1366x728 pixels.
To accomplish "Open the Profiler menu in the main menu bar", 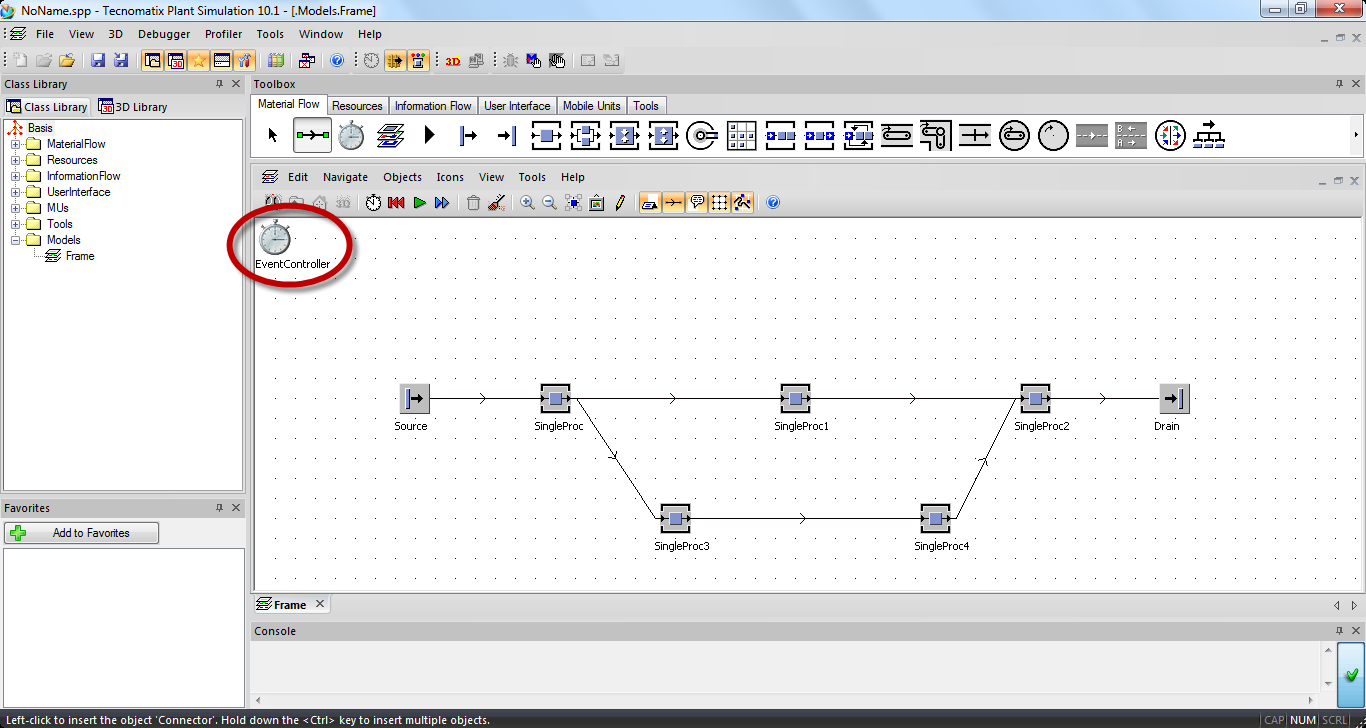I will coord(224,34).
